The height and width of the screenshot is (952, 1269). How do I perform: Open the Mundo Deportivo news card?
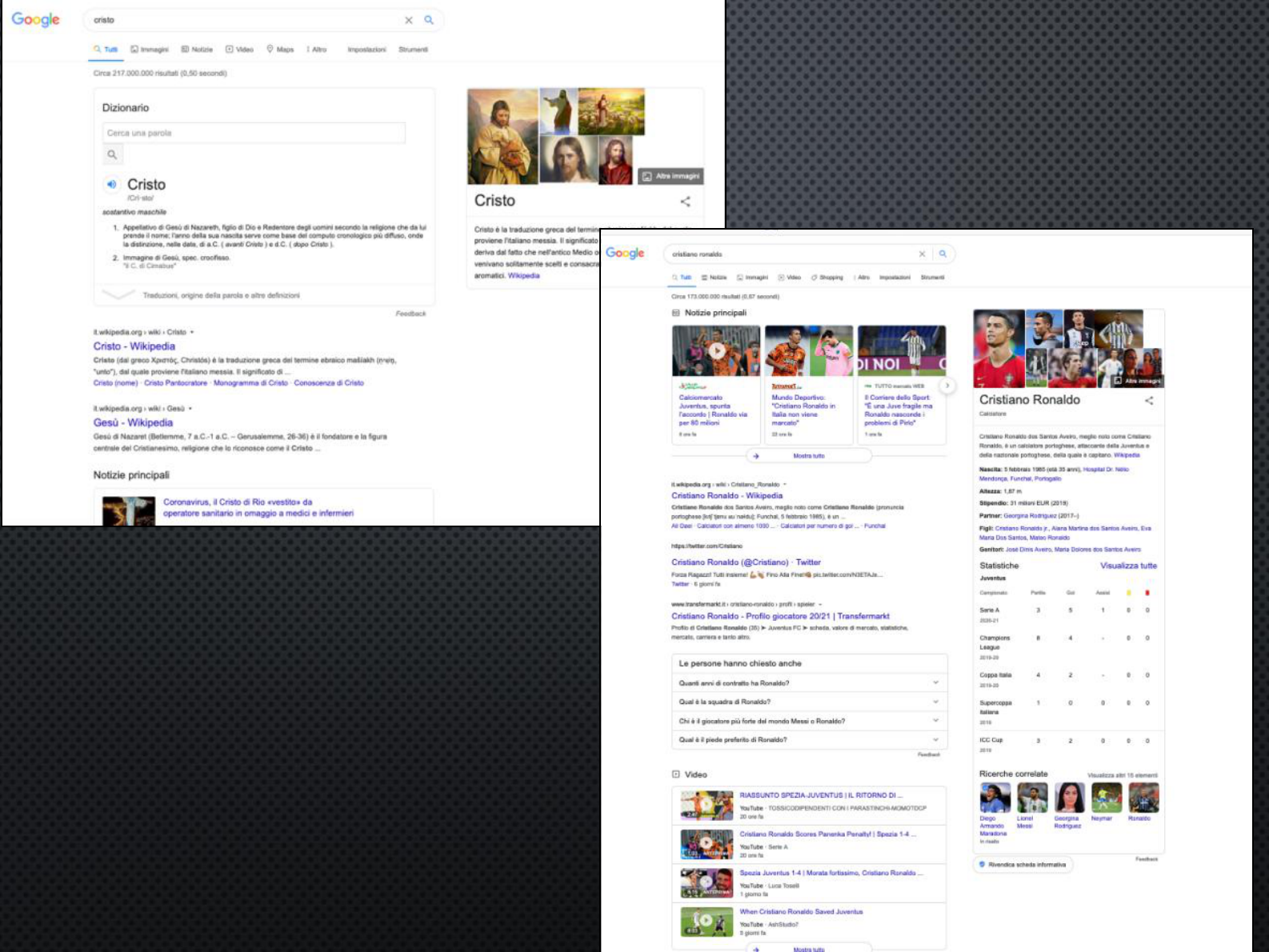point(809,384)
